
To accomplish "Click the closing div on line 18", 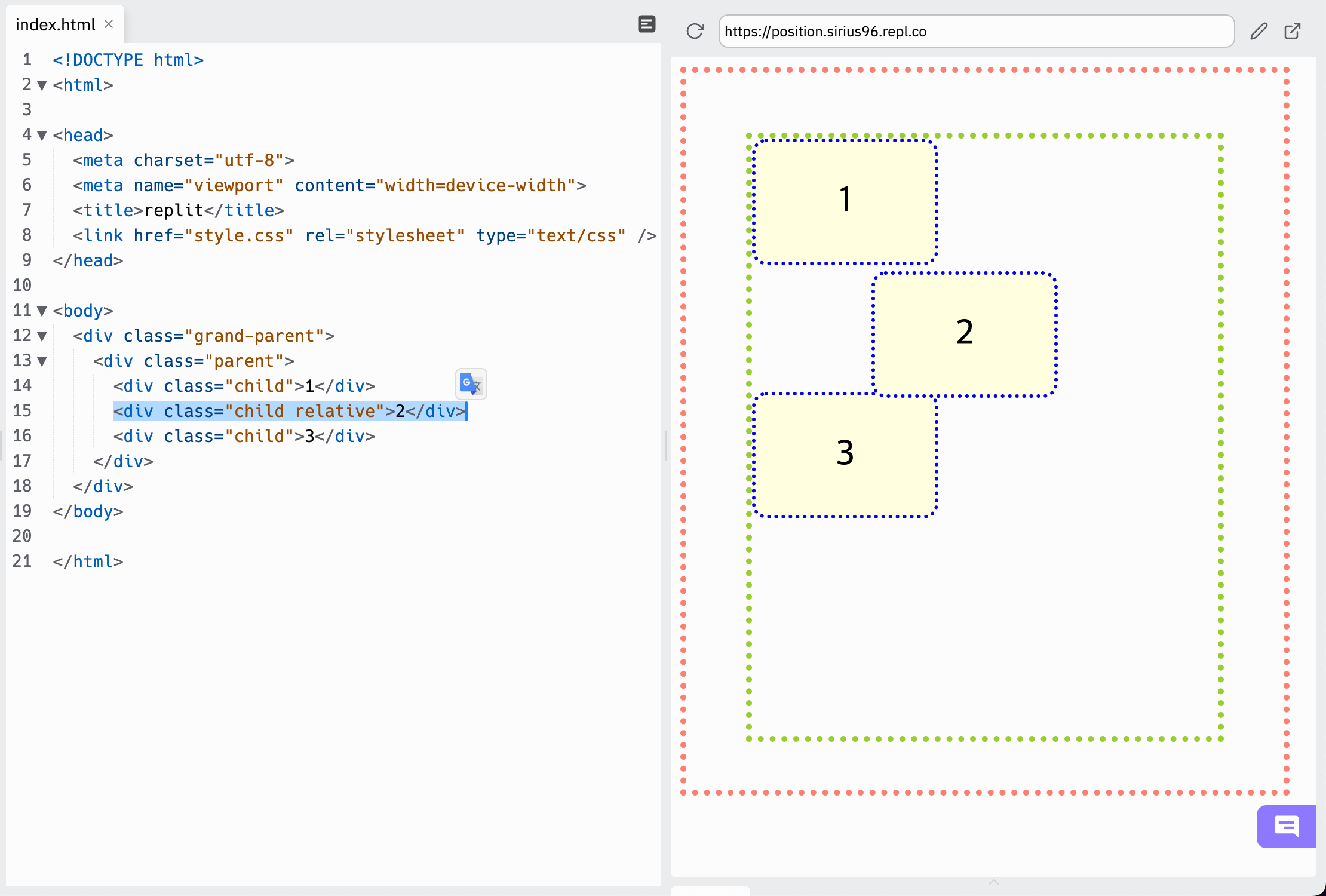I will coord(103,486).
